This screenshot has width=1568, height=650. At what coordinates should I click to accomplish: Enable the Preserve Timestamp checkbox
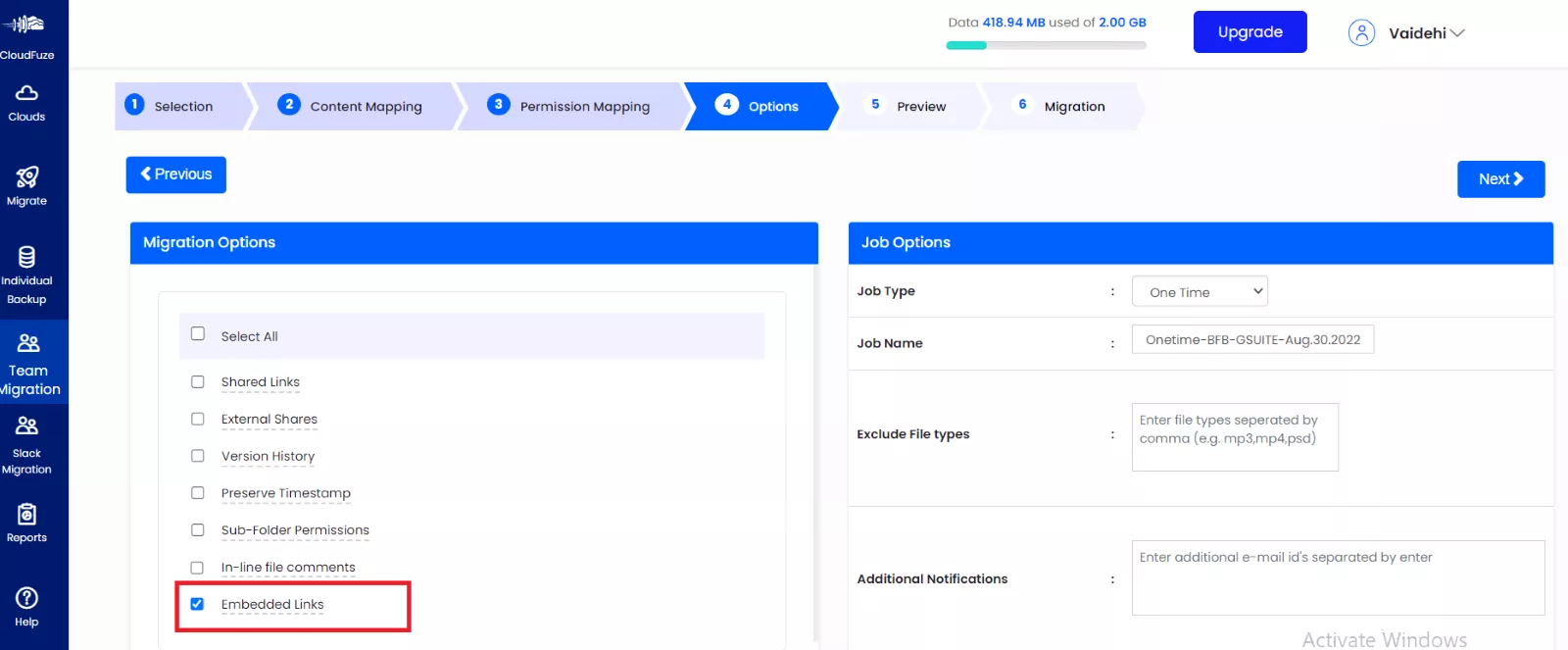[198, 493]
